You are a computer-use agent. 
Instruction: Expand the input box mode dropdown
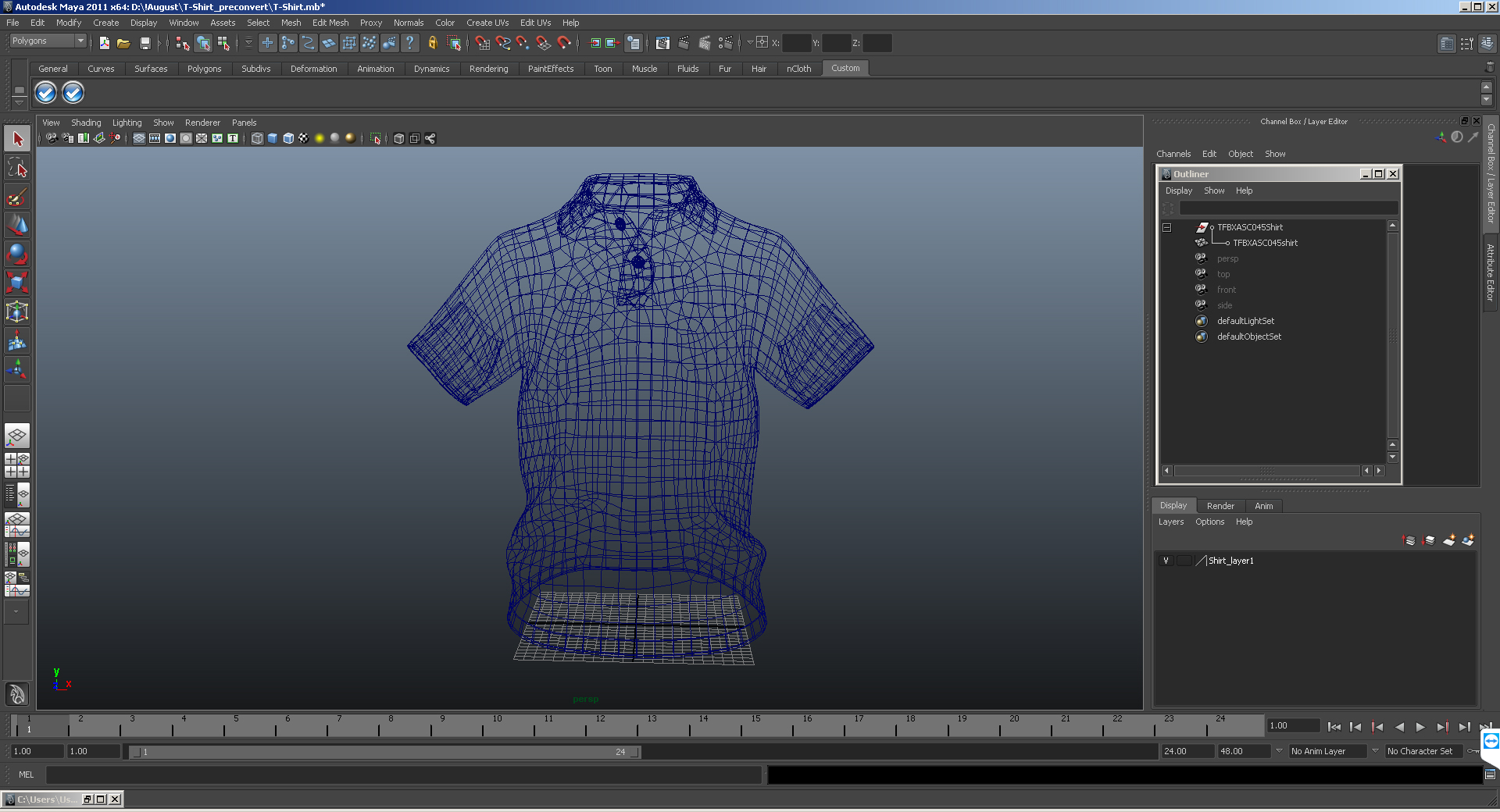coord(750,43)
